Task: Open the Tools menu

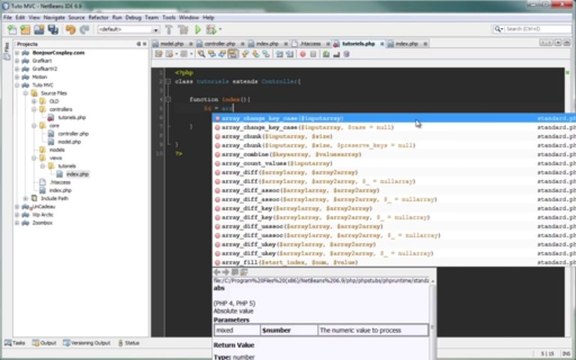Action: coord(169,17)
